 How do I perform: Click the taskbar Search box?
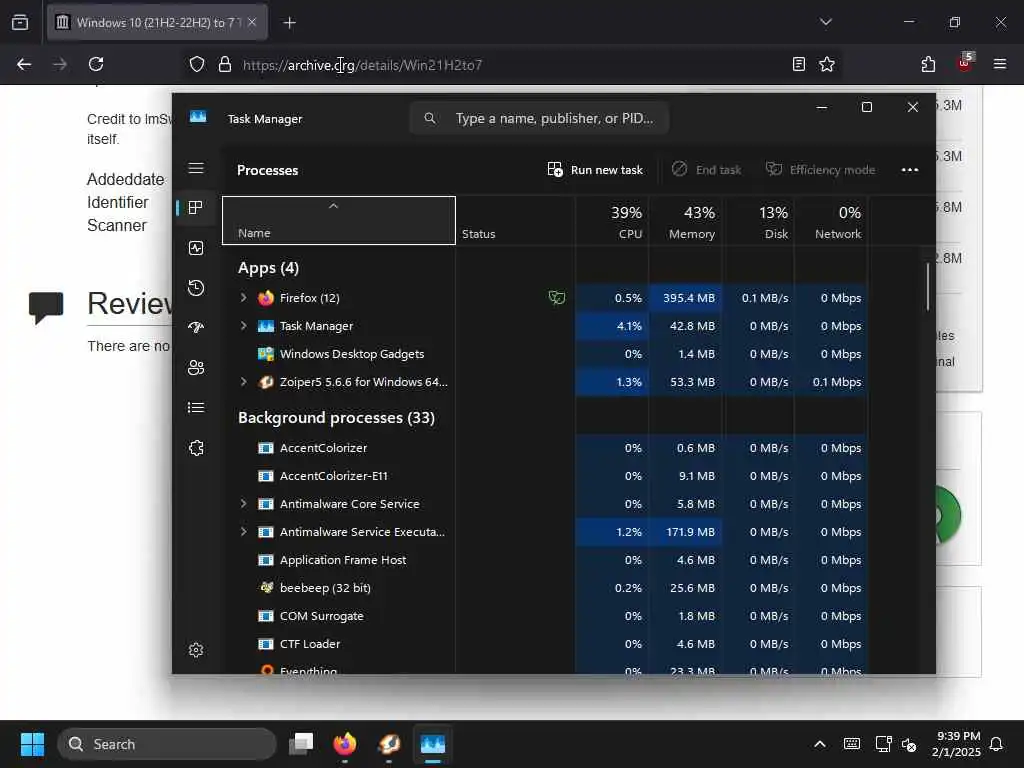(x=167, y=744)
